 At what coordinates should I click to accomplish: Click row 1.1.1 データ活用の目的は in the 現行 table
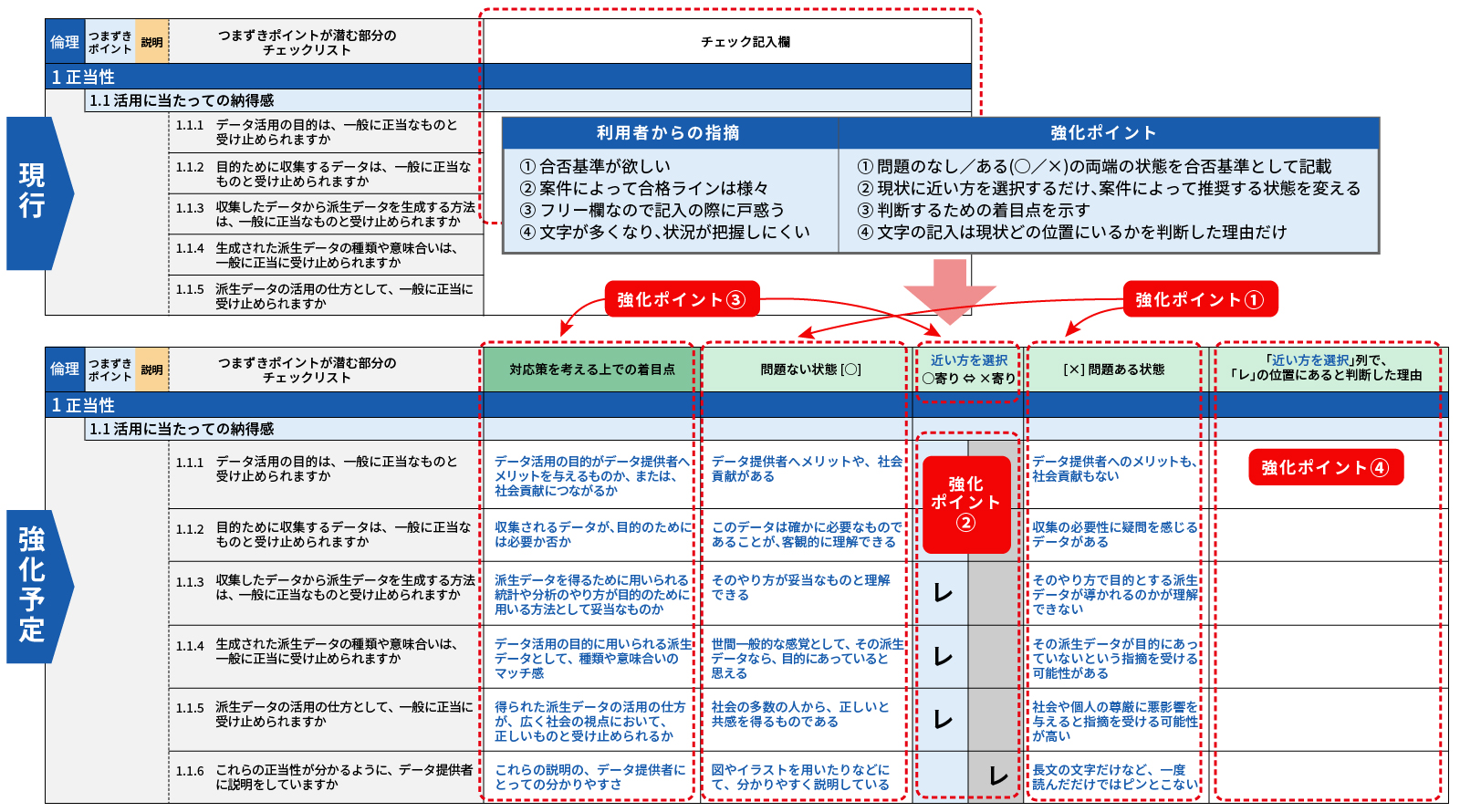click(x=325, y=132)
